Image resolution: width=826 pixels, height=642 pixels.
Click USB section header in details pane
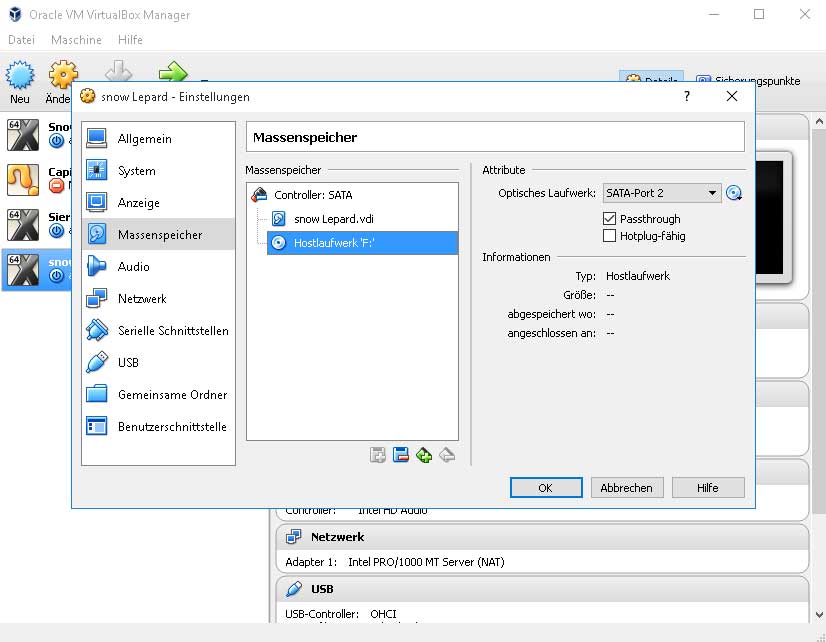[542, 589]
